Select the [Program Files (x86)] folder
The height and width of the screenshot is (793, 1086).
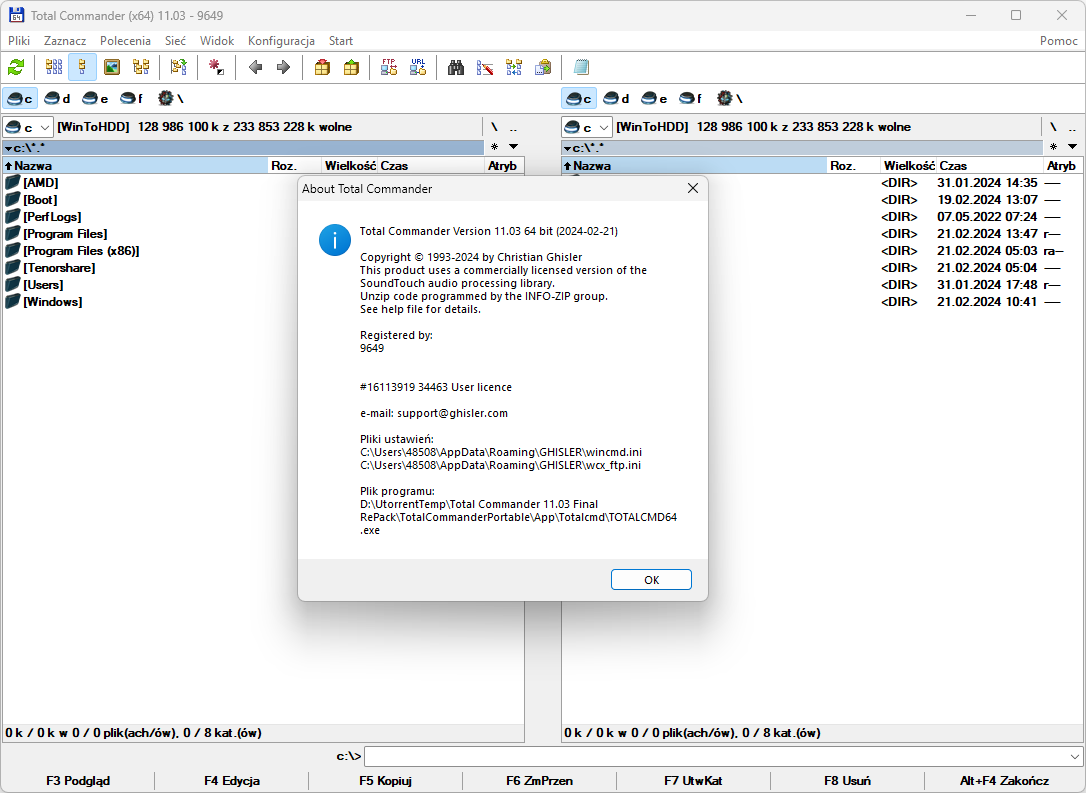tap(81, 251)
